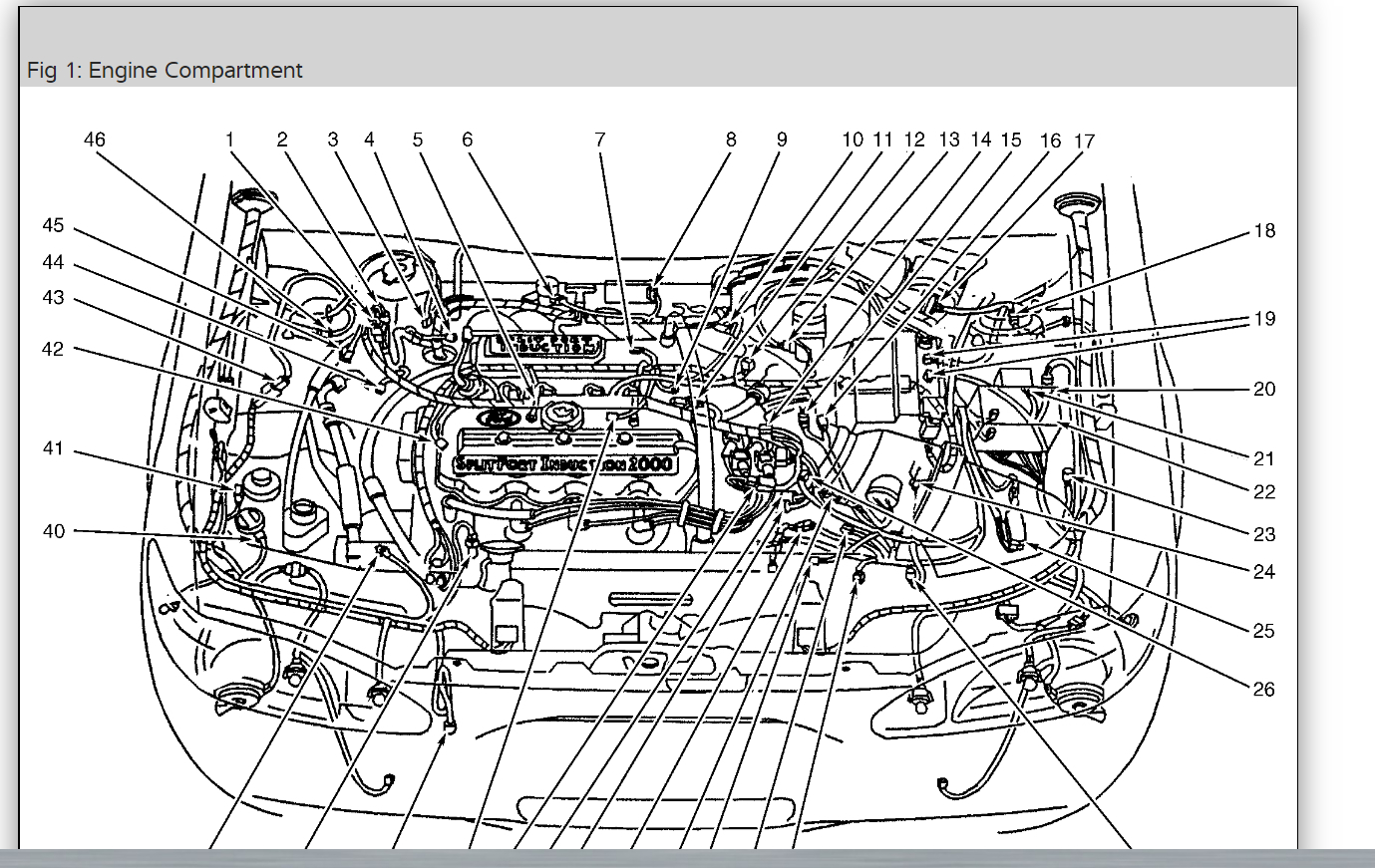Click callout number 24 label
The image size is (1375, 868).
click(x=1264, y=572)
